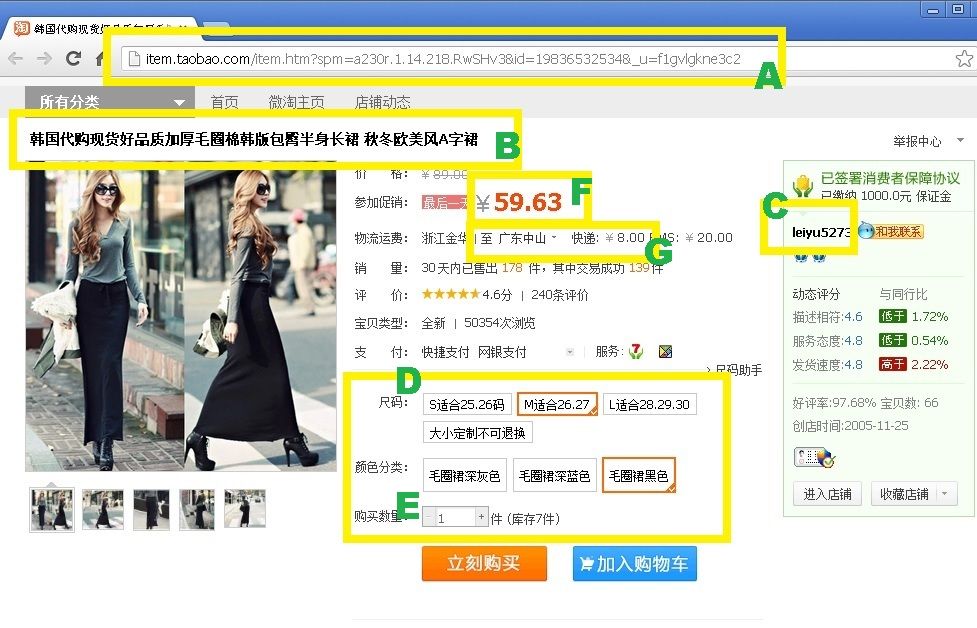This screenshot has height=628, width=977.
Task: Bookmark this page with the star icon
Action: pos(963,58)
